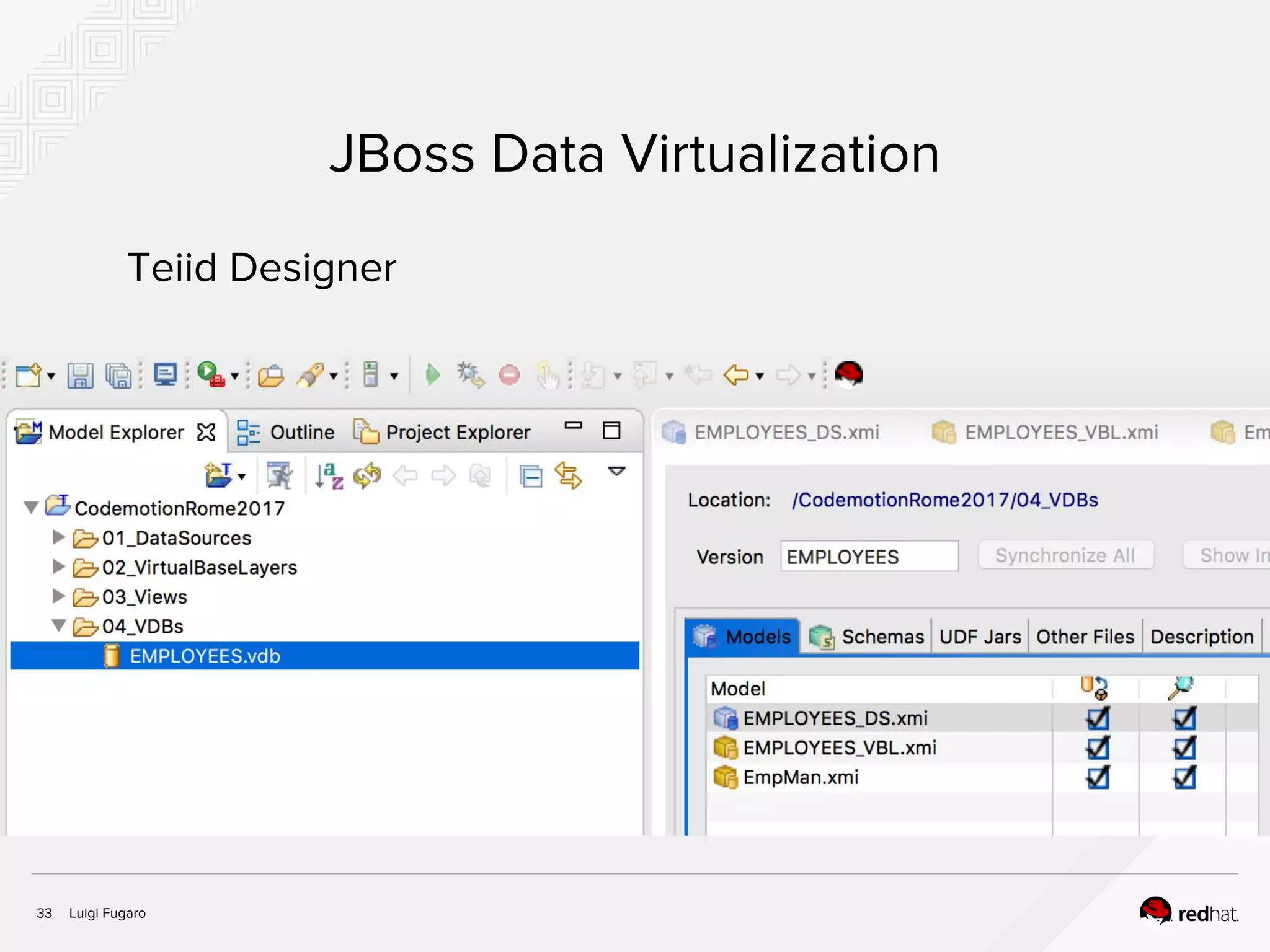Expand the 01_DataSources folder

point(59,537)
